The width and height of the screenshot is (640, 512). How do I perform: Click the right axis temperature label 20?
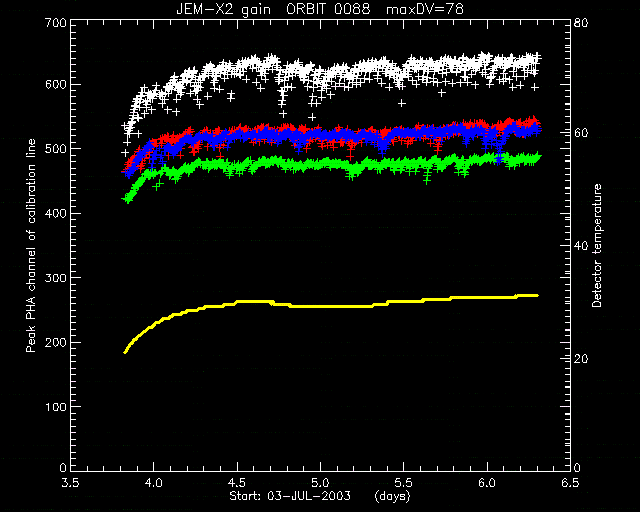click(x=582, y=358)
